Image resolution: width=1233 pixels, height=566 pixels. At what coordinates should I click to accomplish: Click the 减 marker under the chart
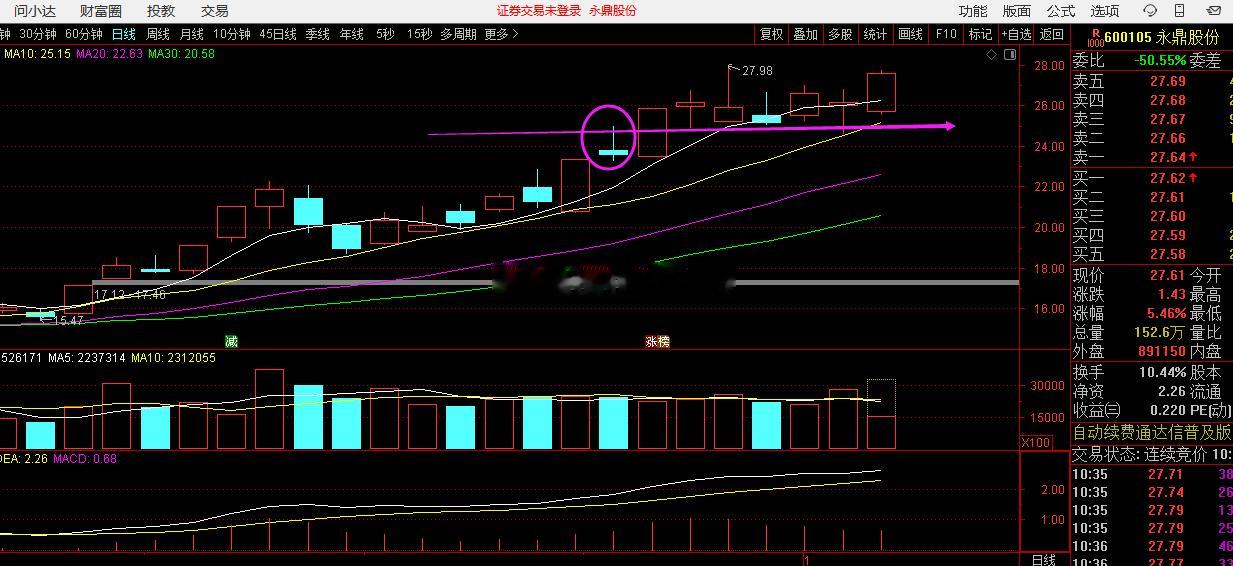tap(231, 341)
